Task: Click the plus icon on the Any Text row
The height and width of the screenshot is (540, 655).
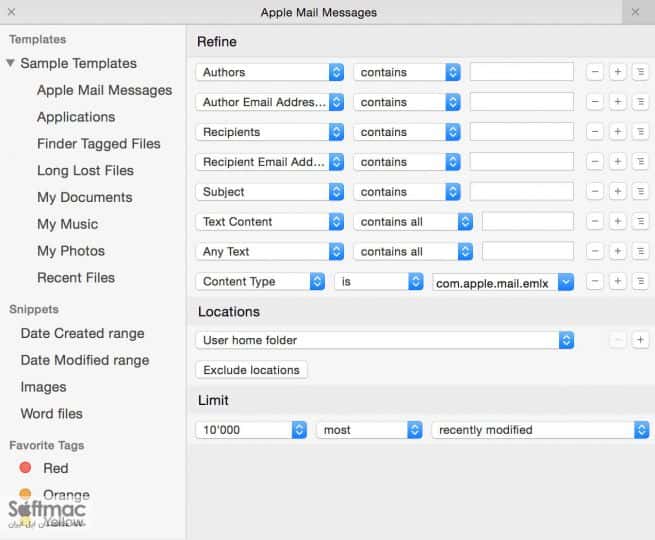Action: click(617, 251)
